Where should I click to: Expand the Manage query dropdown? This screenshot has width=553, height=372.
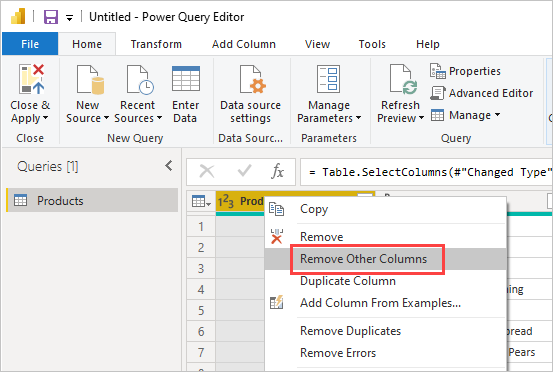466,115
